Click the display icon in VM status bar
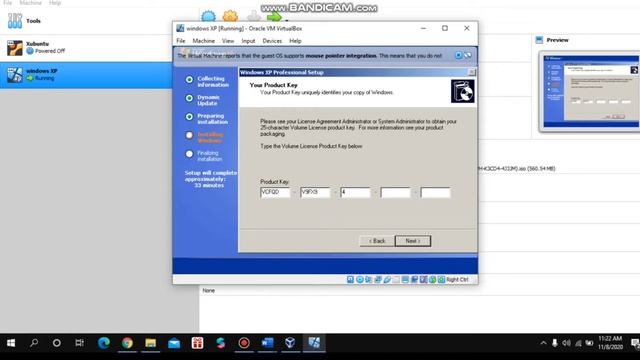 pyautogui.click(x=405, y=280)
